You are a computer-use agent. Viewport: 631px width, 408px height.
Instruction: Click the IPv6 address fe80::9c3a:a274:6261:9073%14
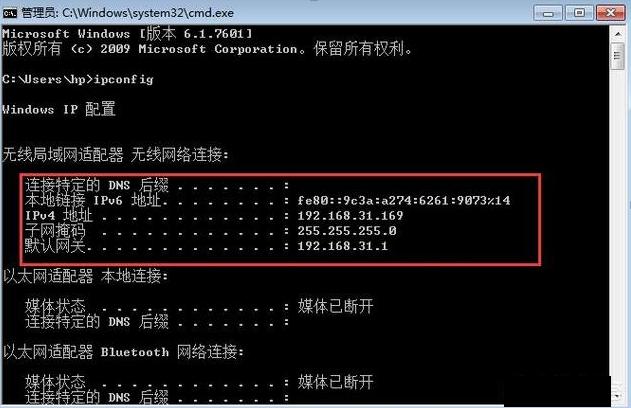404,200
